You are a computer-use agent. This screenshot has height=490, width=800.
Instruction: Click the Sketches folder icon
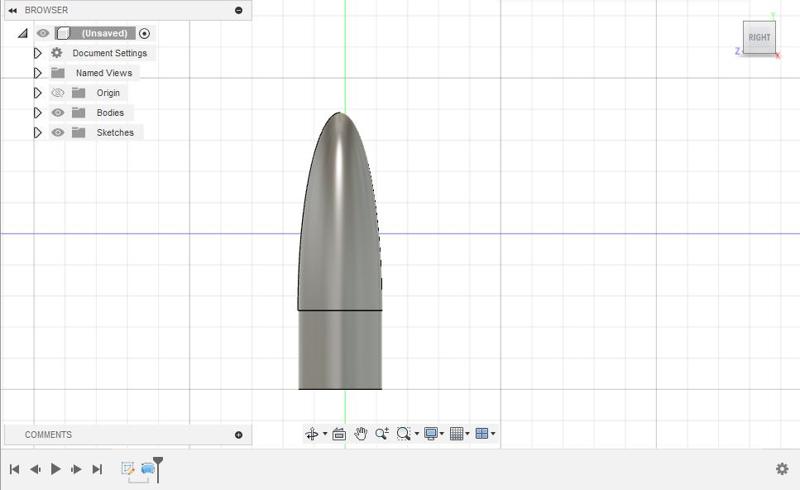pyautogui.click(x=79, y=132)
